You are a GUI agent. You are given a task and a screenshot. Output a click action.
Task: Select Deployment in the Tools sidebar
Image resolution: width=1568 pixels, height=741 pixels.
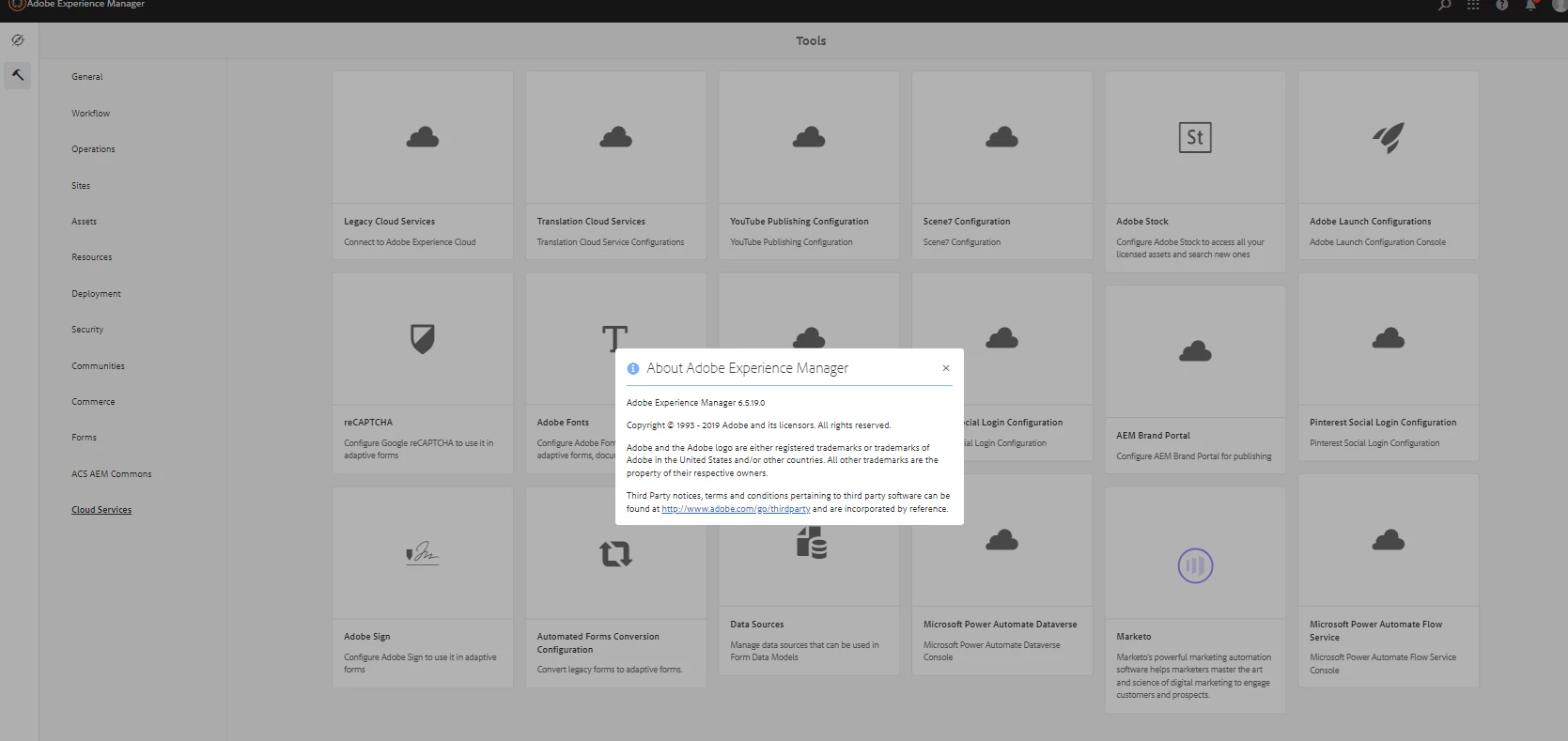tap(96, 294)
